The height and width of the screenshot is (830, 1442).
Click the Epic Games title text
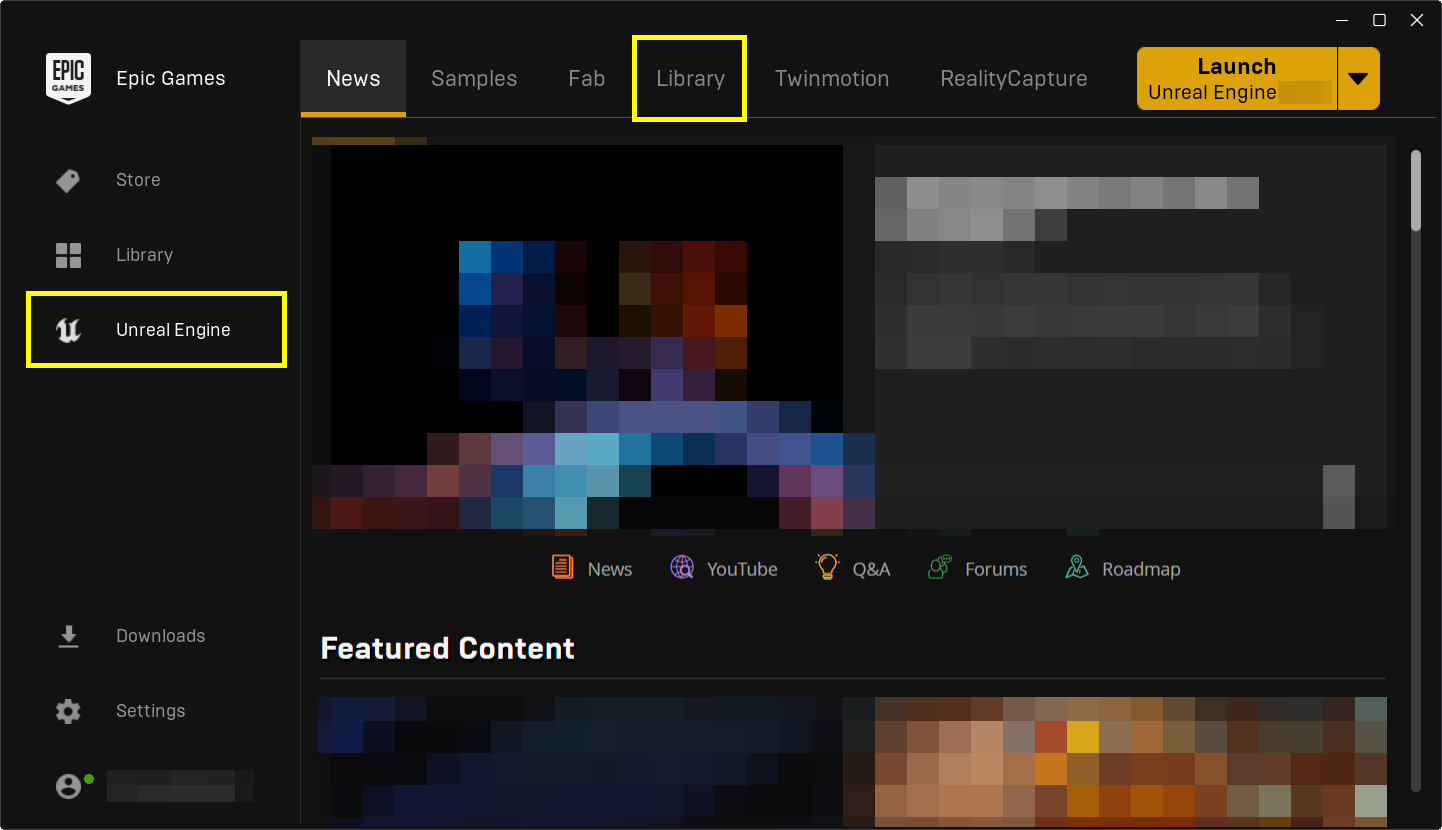point(171,79)
